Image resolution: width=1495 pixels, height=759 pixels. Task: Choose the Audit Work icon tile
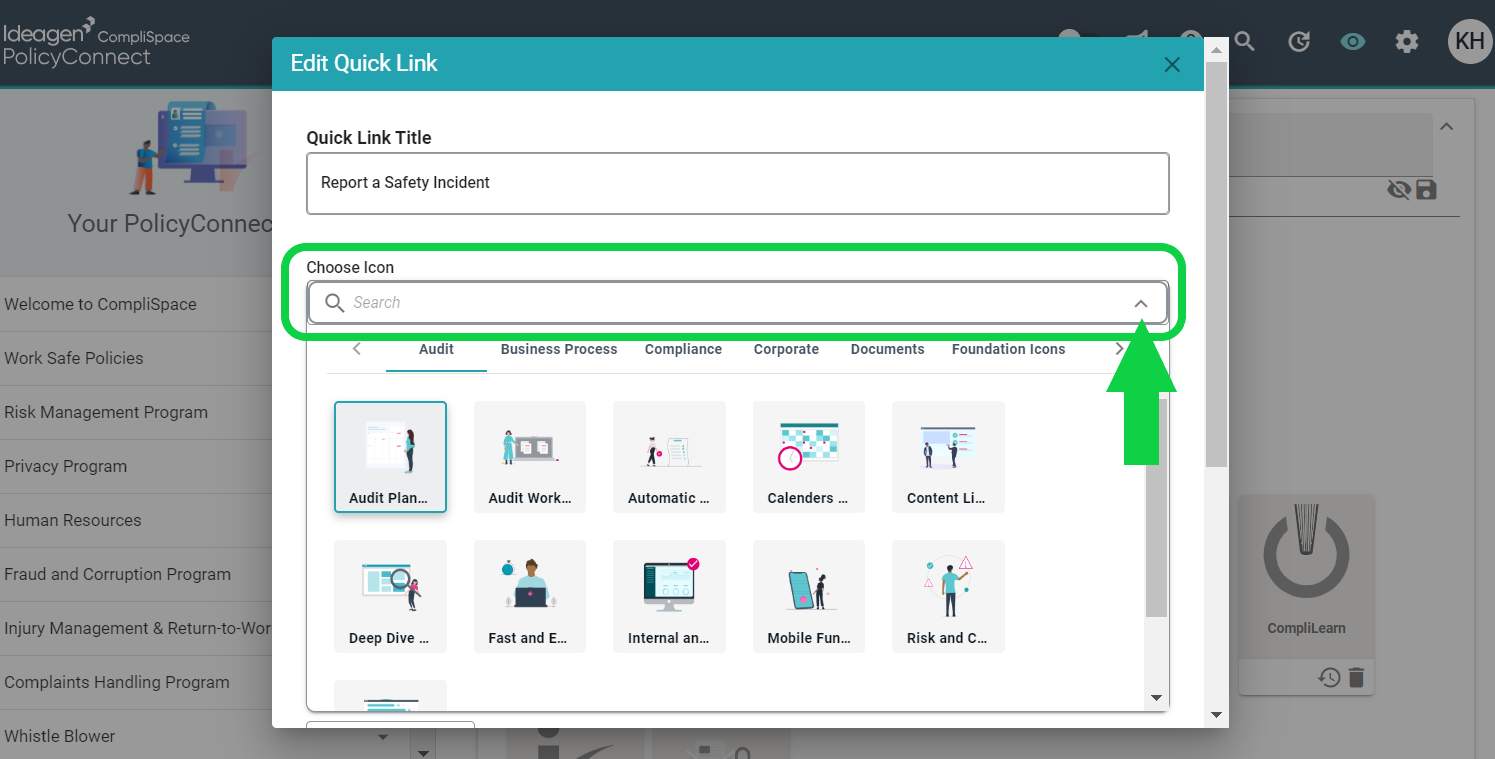click(530, 457)
